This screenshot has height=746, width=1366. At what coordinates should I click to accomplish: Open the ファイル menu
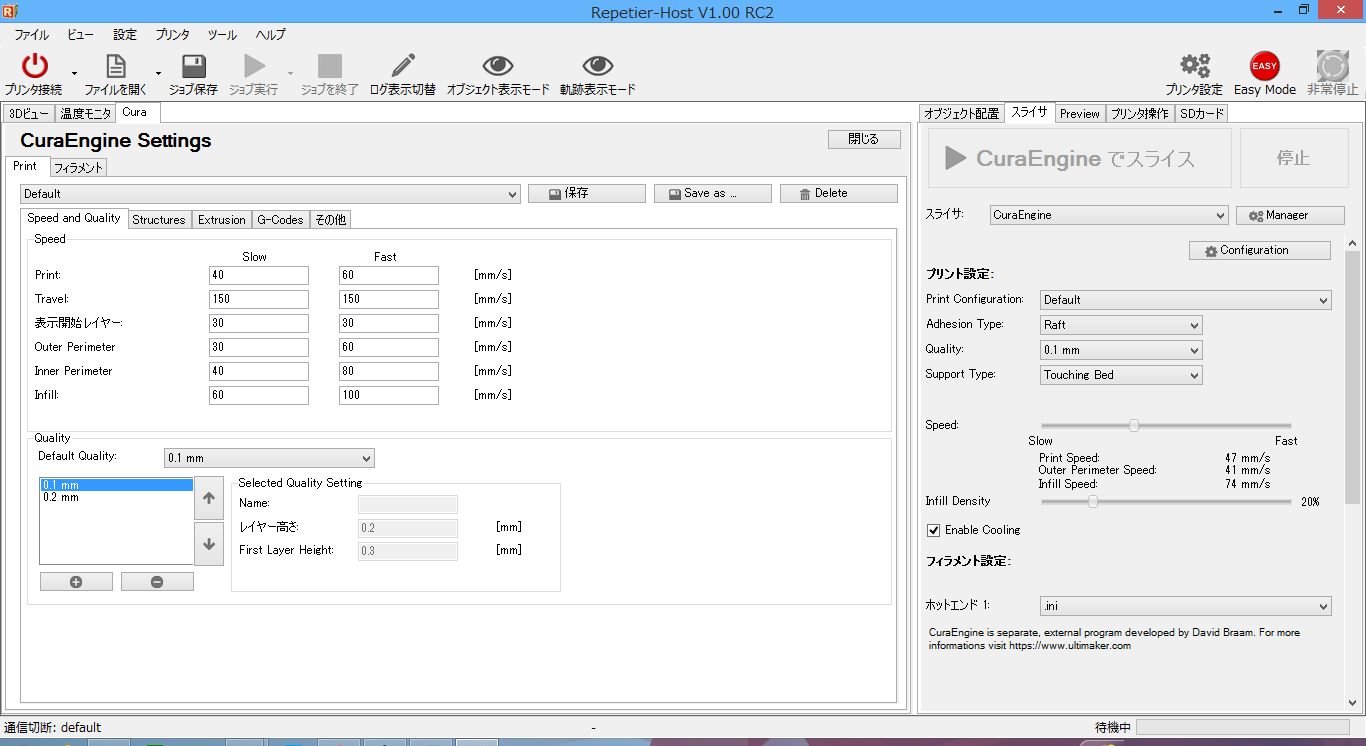(x=31, y=35)
